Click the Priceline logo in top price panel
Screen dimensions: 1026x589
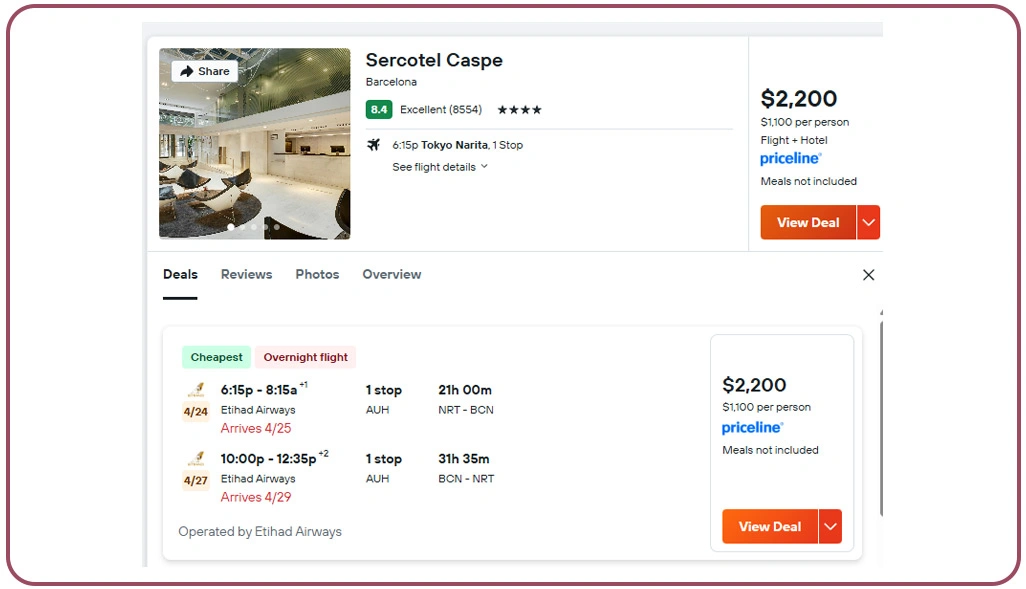(791, 159)
